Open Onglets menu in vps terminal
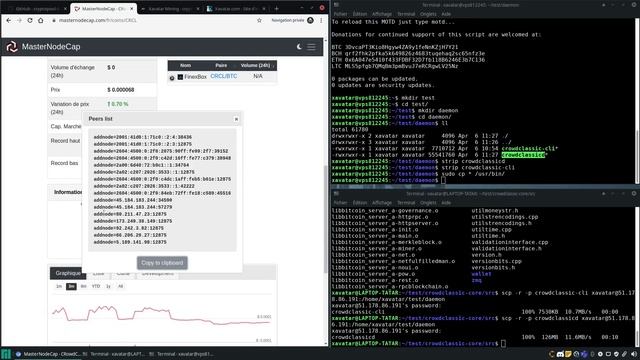The height and width of the screenshot is (360, 640). [428, 14]
